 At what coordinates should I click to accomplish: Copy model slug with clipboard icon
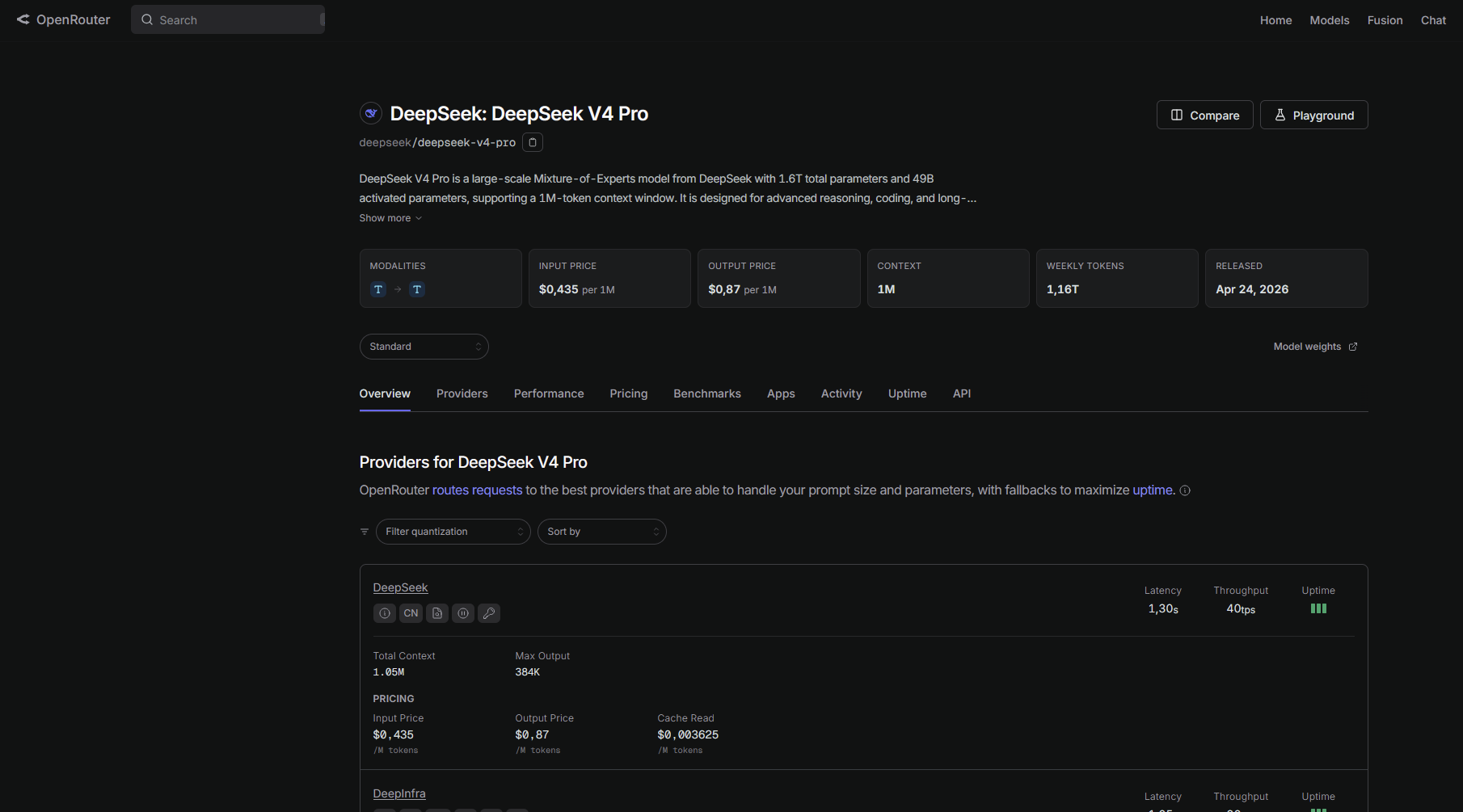533,142
